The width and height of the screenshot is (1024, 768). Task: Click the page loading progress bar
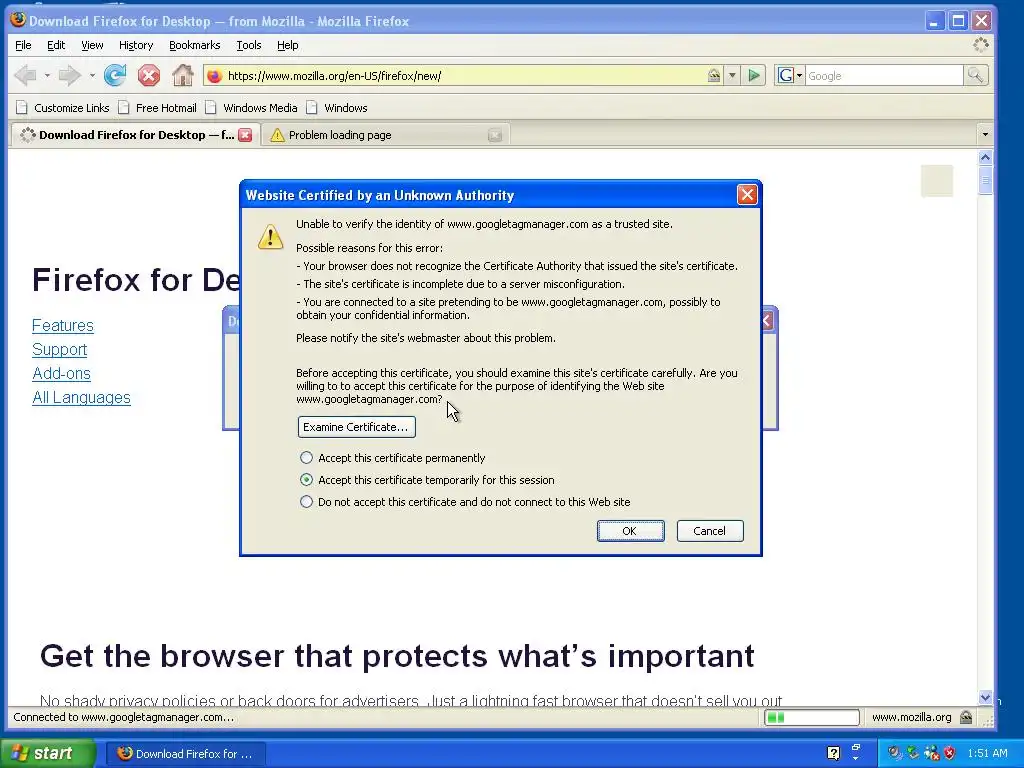tap(812, 717)
